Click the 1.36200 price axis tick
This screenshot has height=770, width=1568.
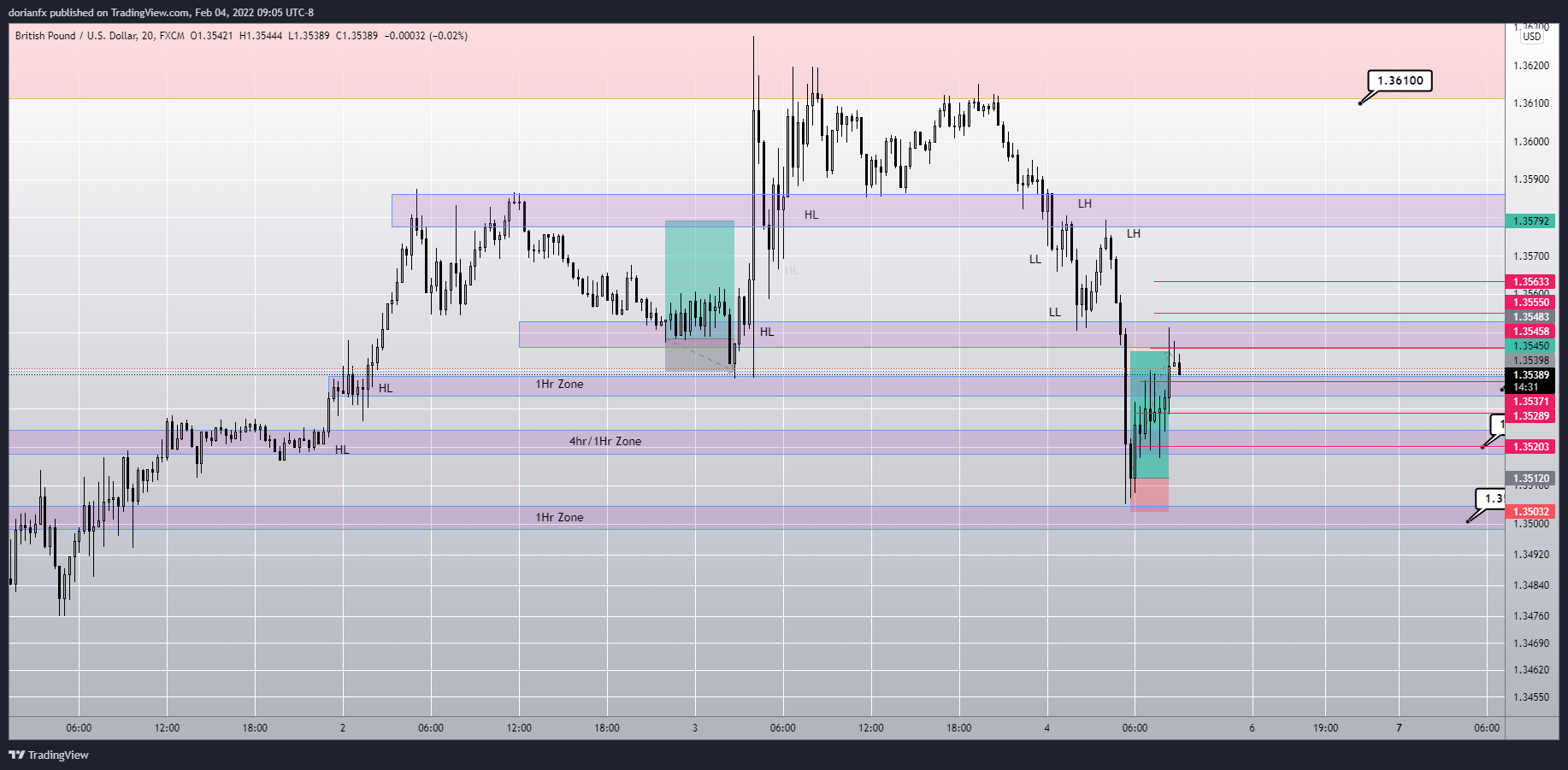1530,66
